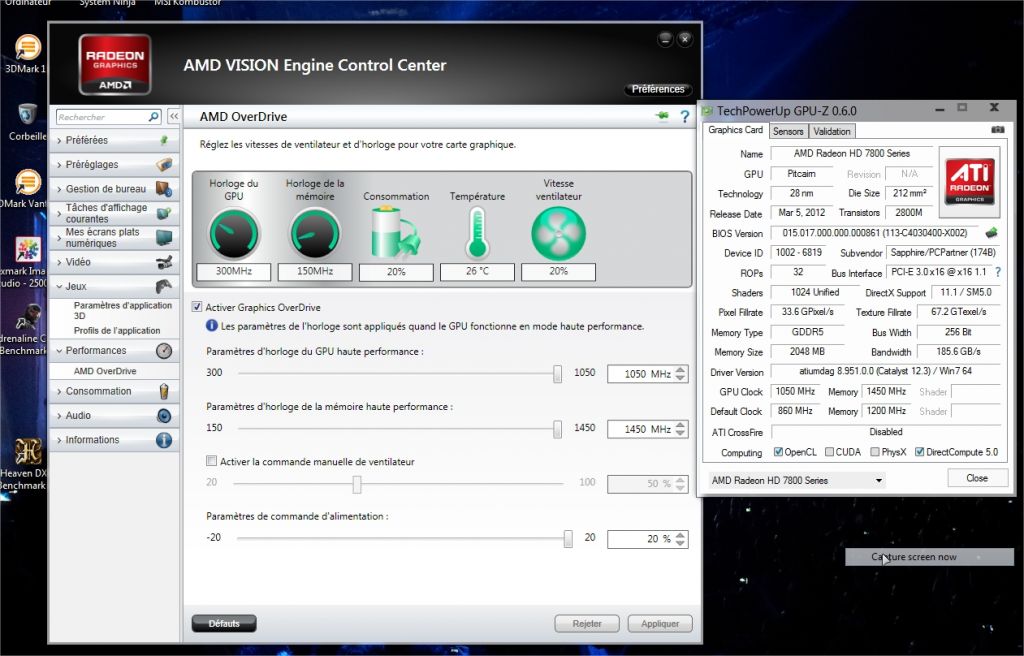
Task: Select Graphics Card tab in GPU-Z
Action: point(735,130)
